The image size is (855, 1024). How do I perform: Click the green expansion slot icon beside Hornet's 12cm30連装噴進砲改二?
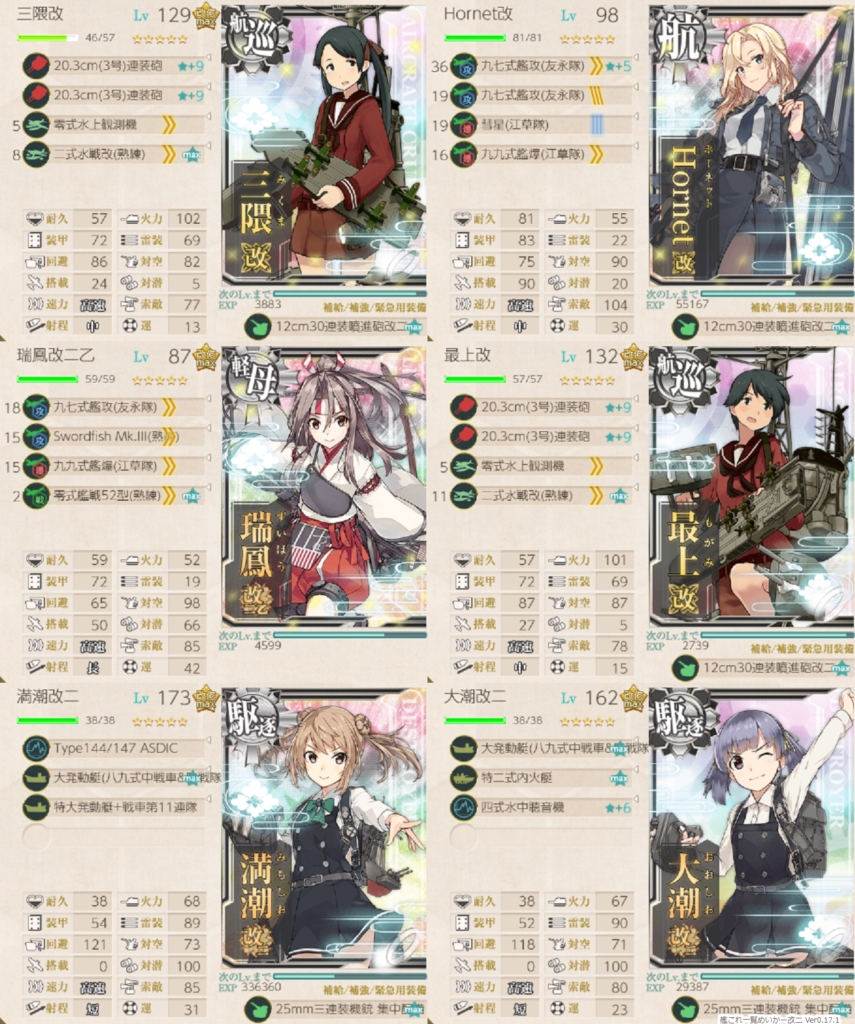685,327
